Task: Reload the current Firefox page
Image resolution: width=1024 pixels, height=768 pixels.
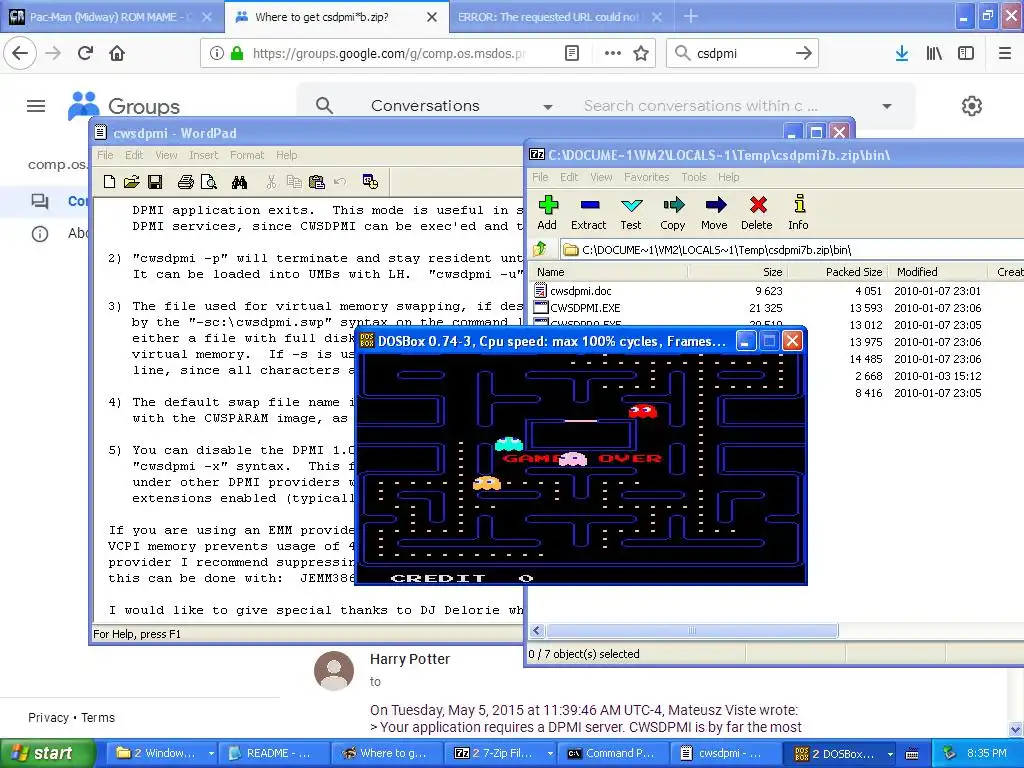Action: 85,53
